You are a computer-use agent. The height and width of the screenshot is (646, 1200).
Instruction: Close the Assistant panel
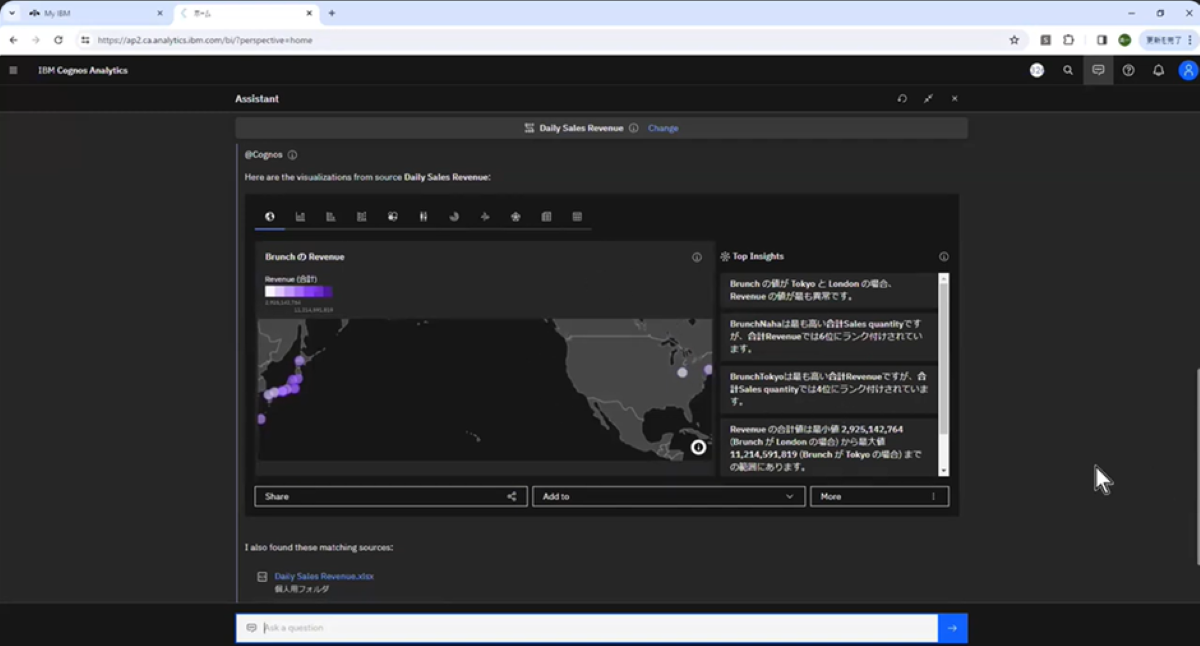pos(955,99)
